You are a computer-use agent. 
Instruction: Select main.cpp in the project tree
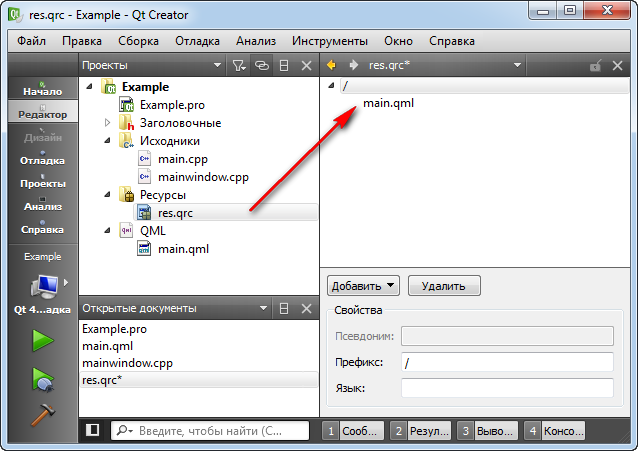coord(183,159)
